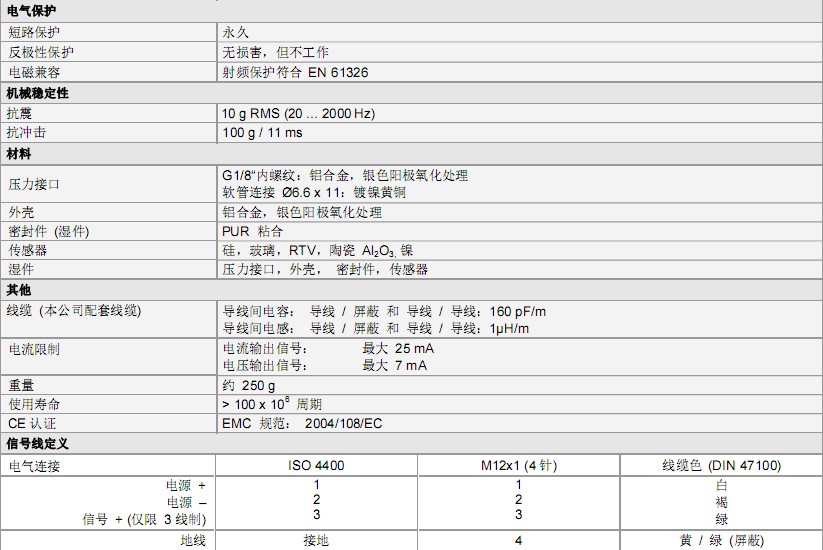Click the EMC 规范 2004/108/EC text
The height and width of the screenshot is (550, 823).
[x=301, y=423]
